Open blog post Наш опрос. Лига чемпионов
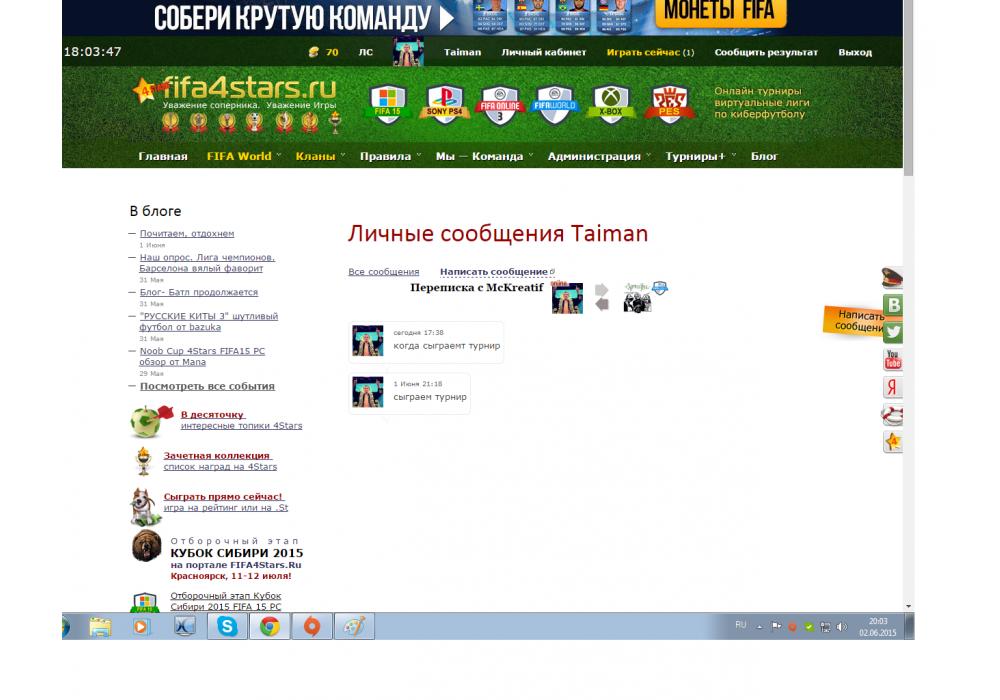 click(x=207, y=263)
